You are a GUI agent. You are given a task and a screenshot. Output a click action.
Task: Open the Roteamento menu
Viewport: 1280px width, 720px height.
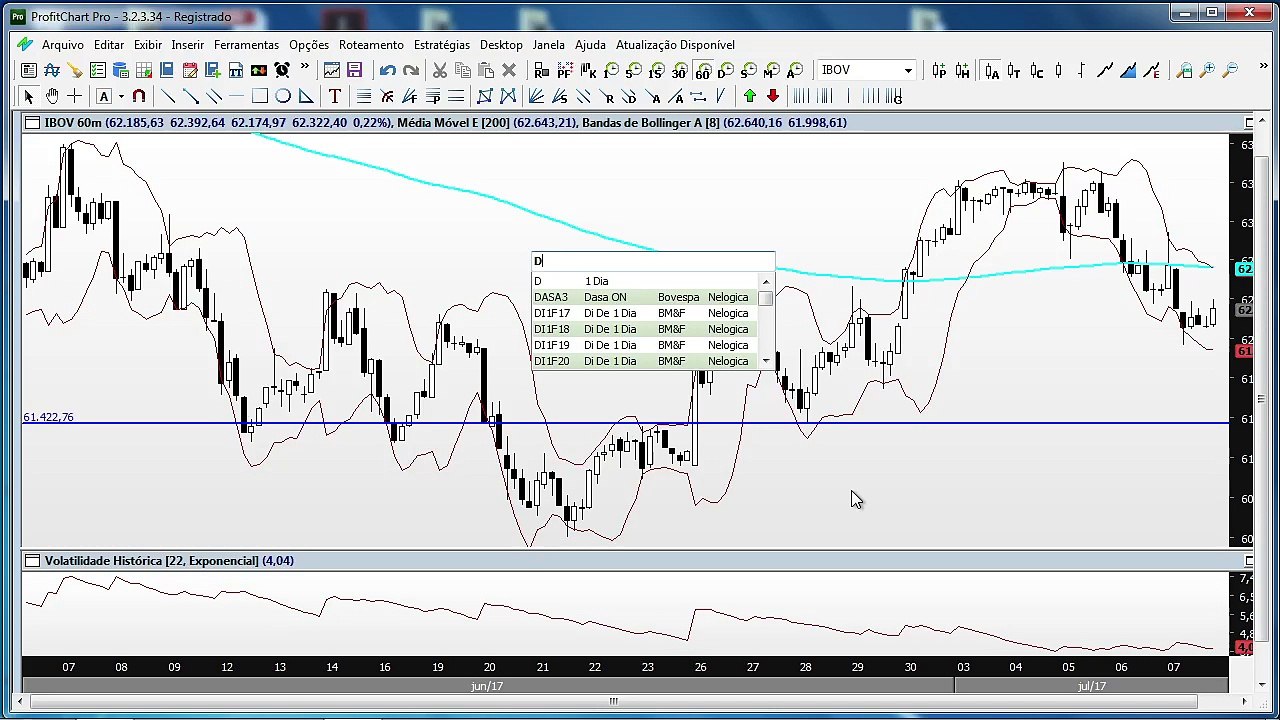point(371,45)
